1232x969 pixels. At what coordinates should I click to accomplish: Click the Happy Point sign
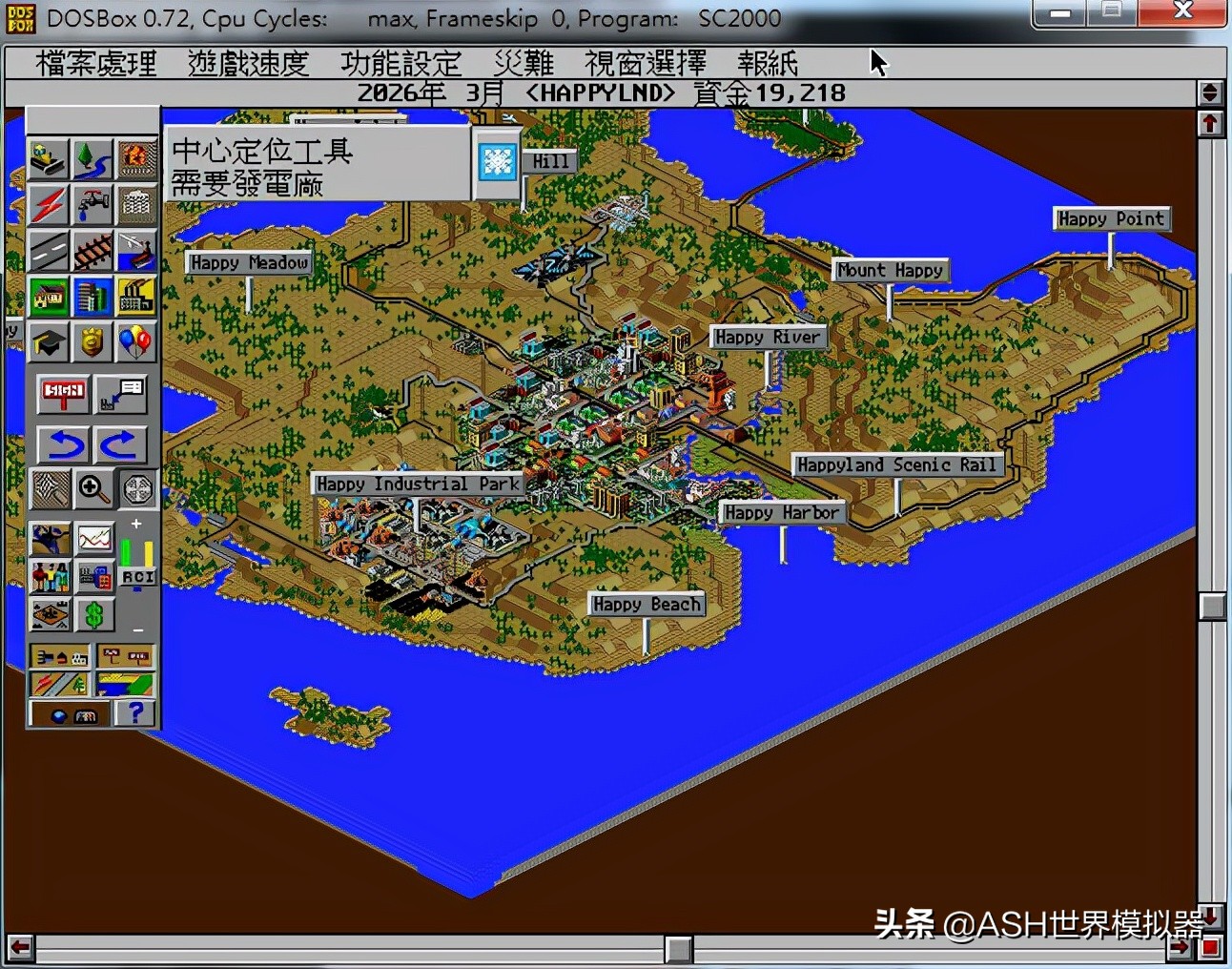(1112, 218)
